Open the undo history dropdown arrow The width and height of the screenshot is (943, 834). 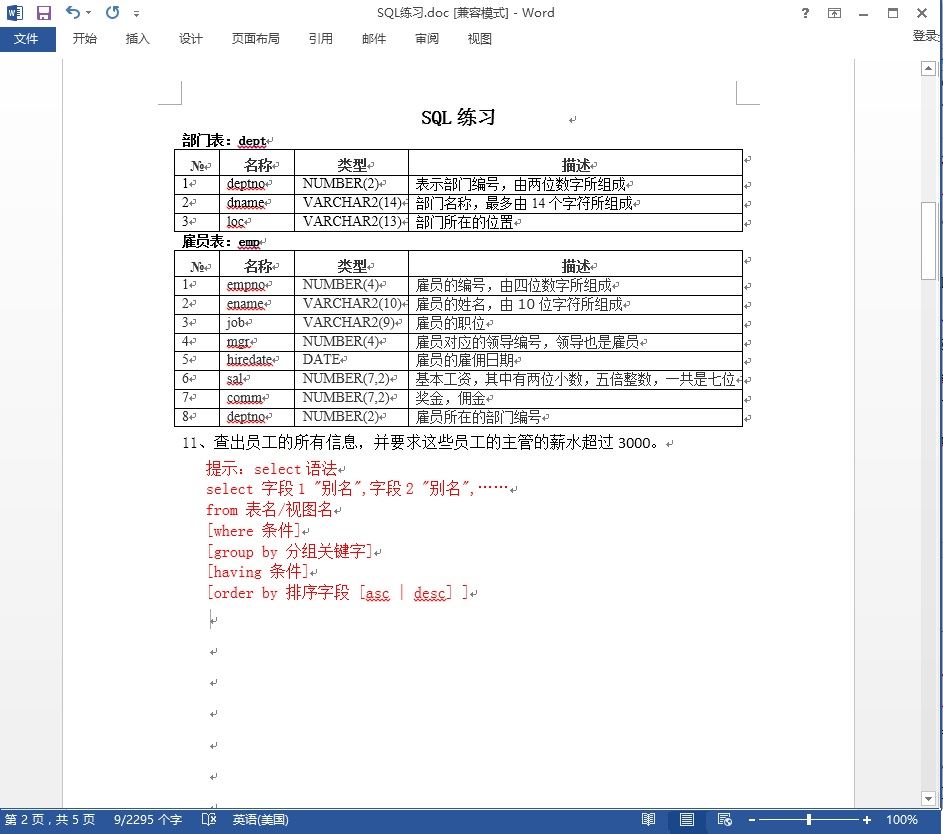[88, 13]
